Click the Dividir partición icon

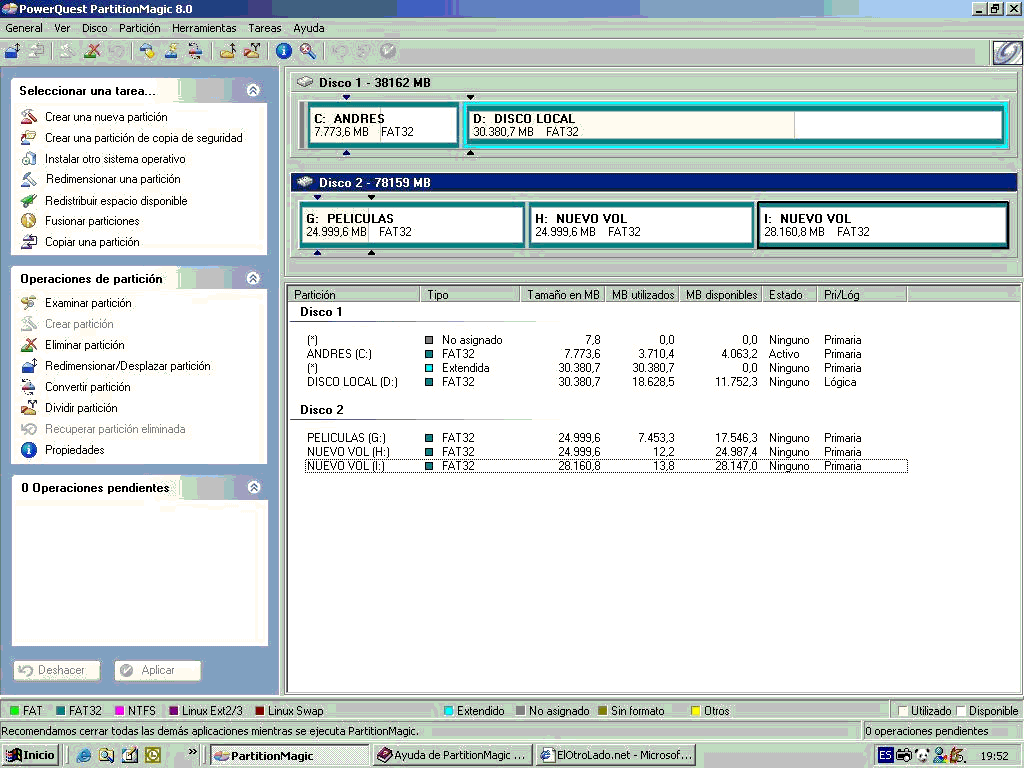coord(29,408)
